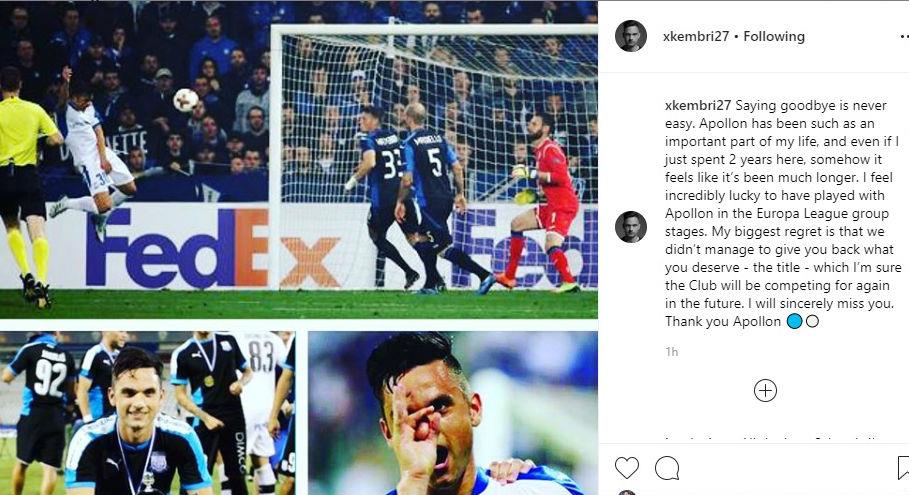Open the xkembri27 username link in the header
This screenshot has height=495, width=909.
[696, 37]
